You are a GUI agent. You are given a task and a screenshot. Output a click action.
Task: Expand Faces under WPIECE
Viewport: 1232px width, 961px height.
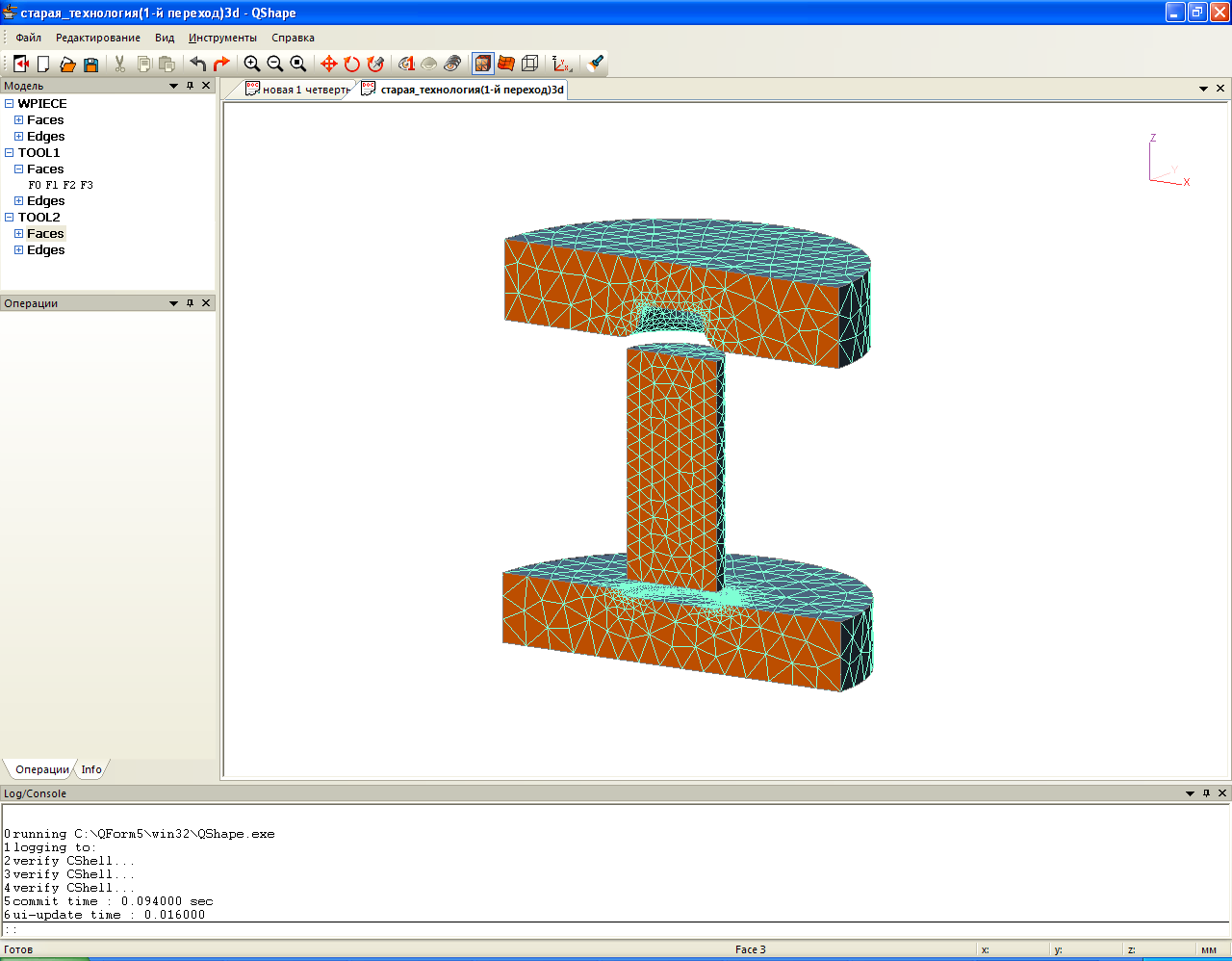pos(18,120)
